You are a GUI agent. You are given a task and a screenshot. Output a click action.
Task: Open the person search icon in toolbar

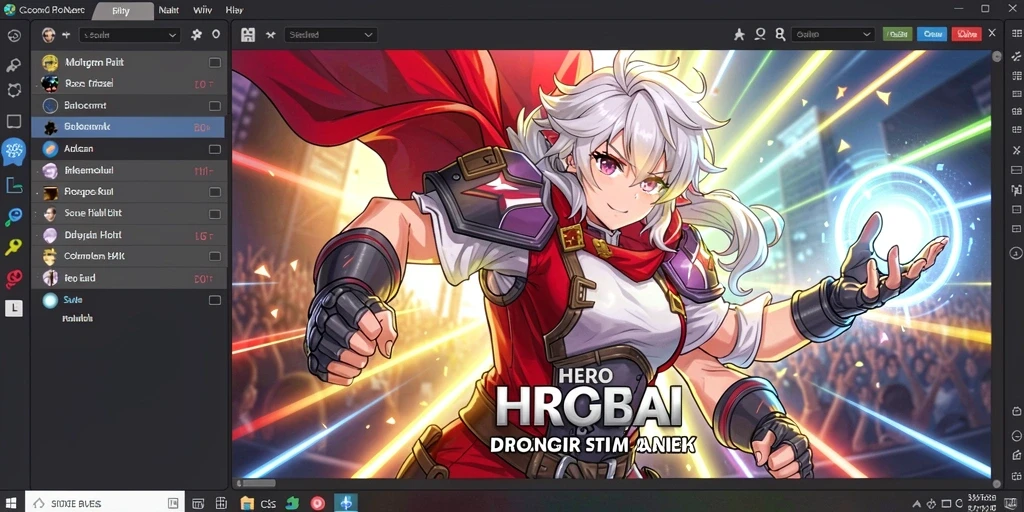(x=780, y=35)
